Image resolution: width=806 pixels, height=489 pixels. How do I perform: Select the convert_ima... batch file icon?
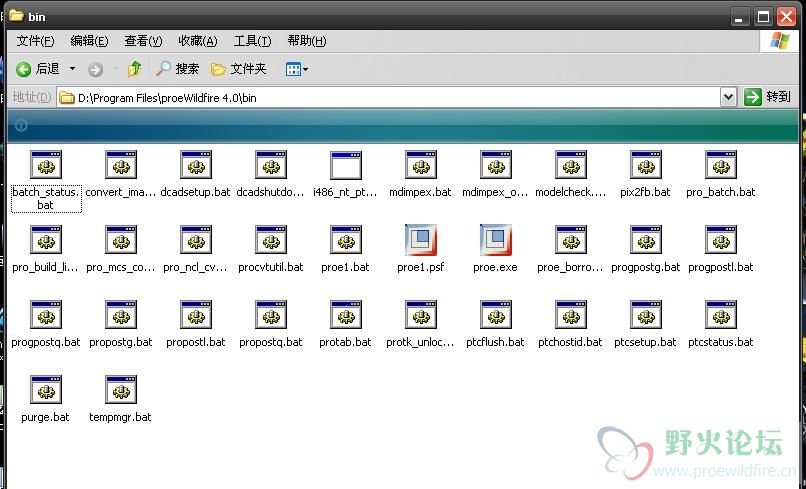pyautogui.click(x=121, y=165)
